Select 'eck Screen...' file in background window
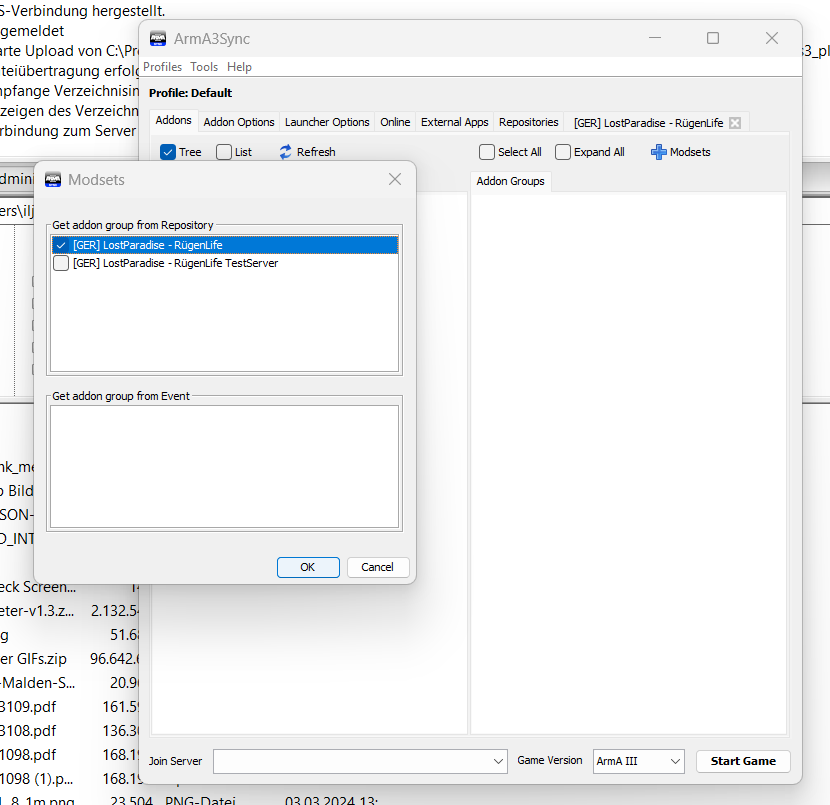 [38, 587]
